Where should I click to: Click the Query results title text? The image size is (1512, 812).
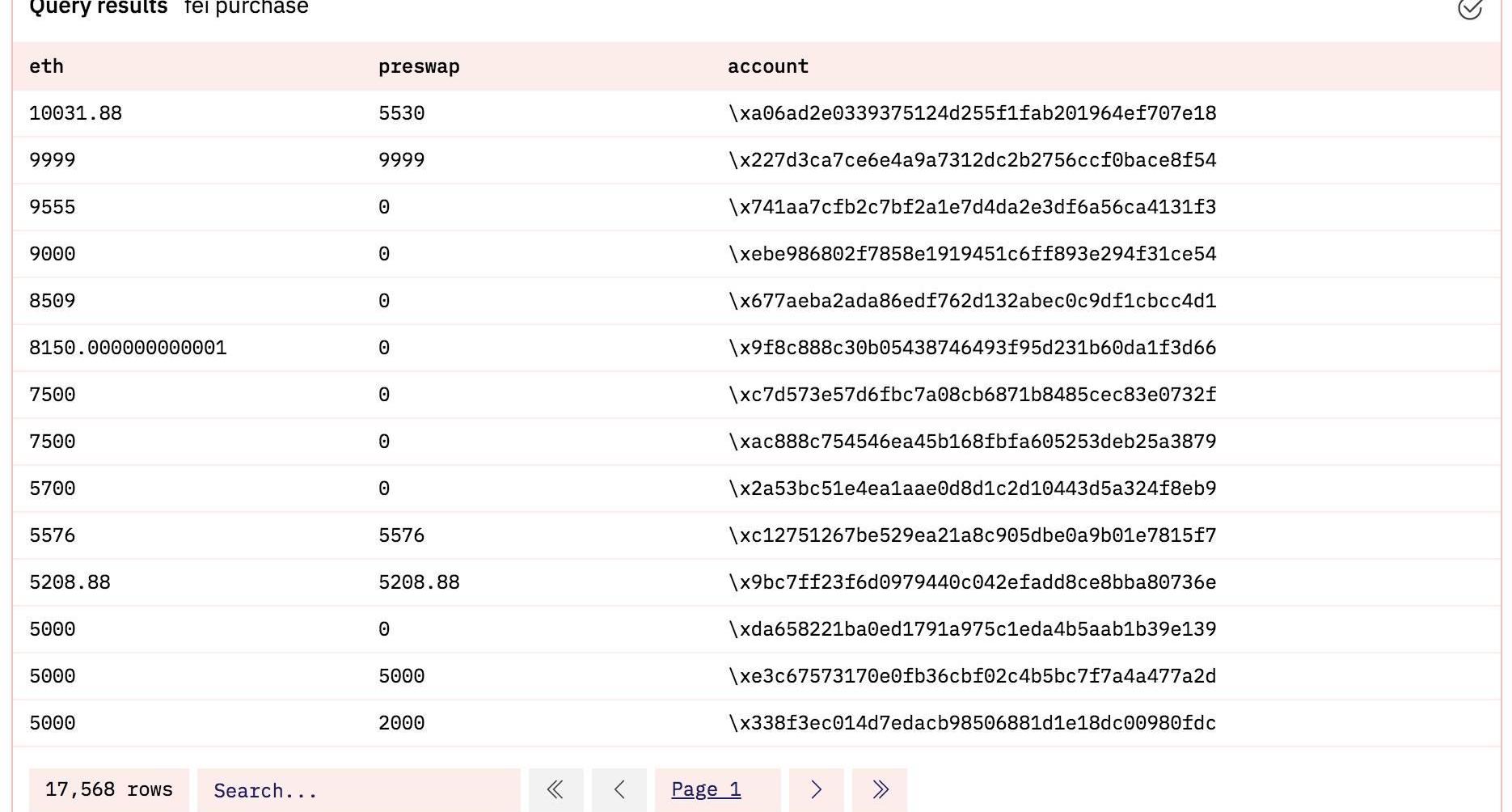99,8
